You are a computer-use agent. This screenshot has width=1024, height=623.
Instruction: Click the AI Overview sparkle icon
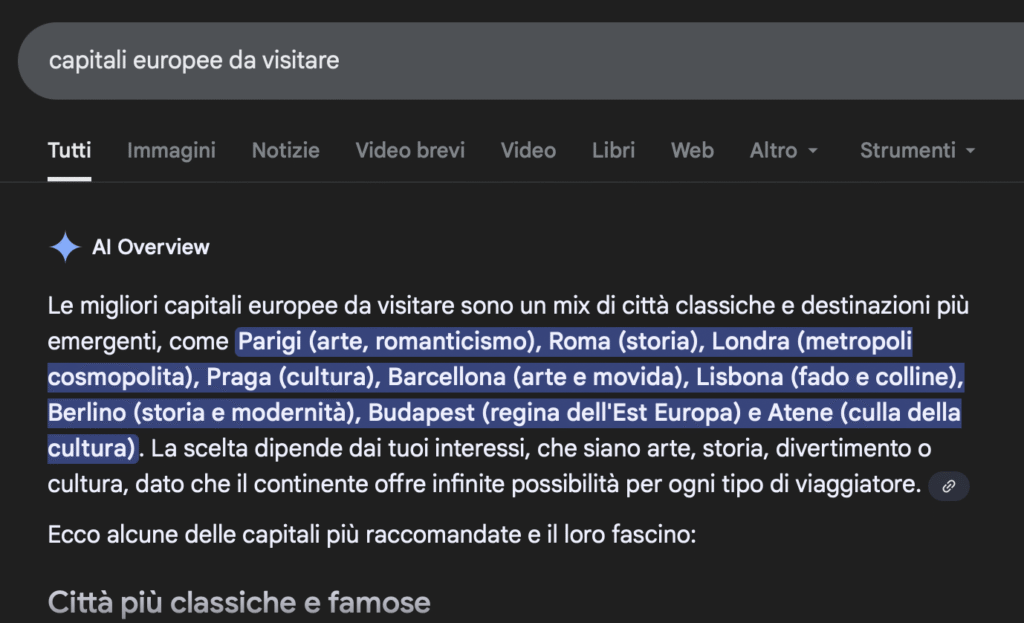pyautogui.click(x=65, y=247)
